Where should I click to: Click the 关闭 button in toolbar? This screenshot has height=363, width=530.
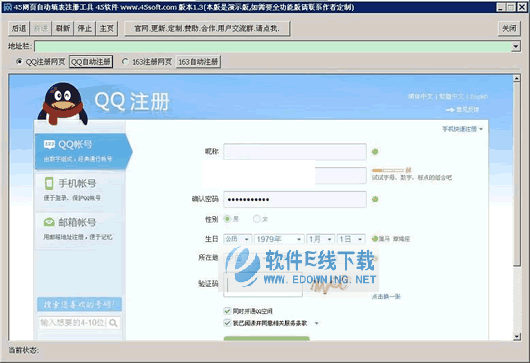click(509, 28)
